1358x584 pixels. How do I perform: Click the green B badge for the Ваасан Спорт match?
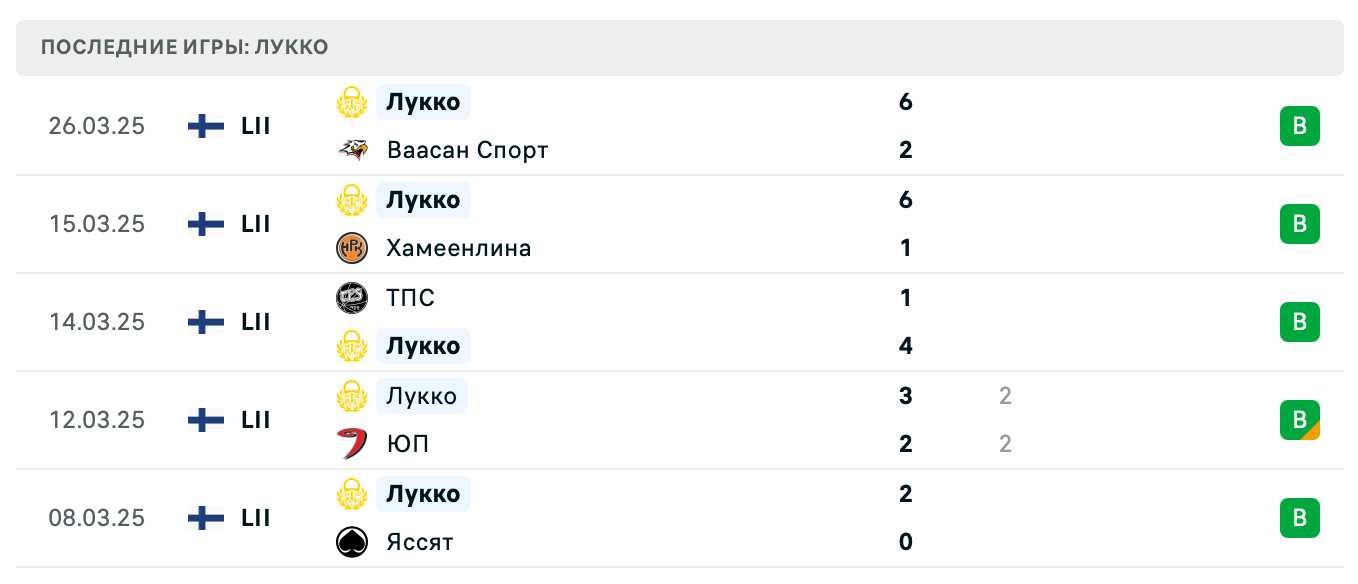point(1299,125)
